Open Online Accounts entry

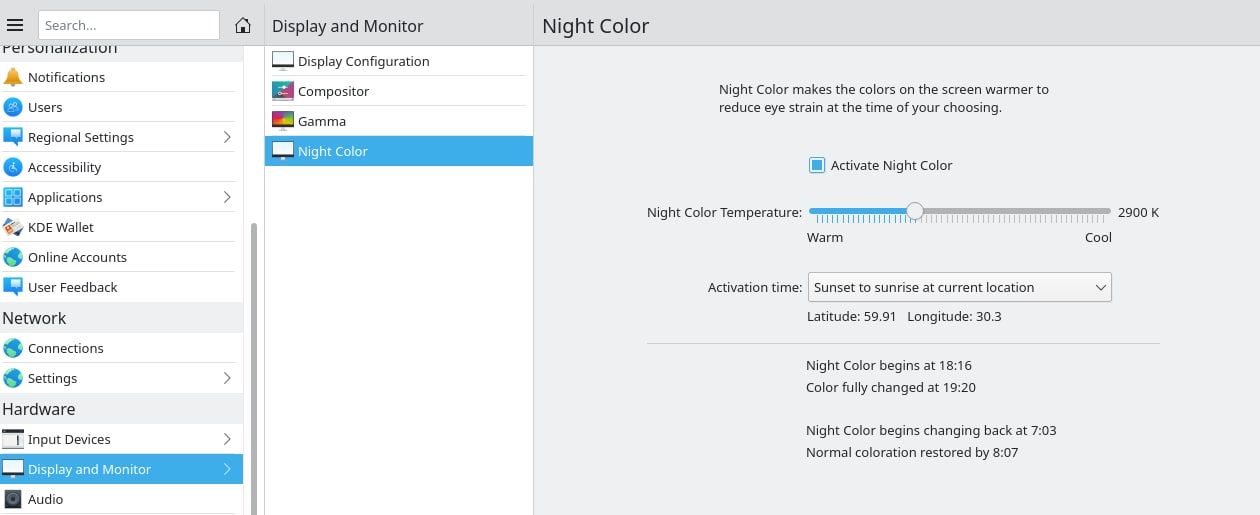point(121,257)
